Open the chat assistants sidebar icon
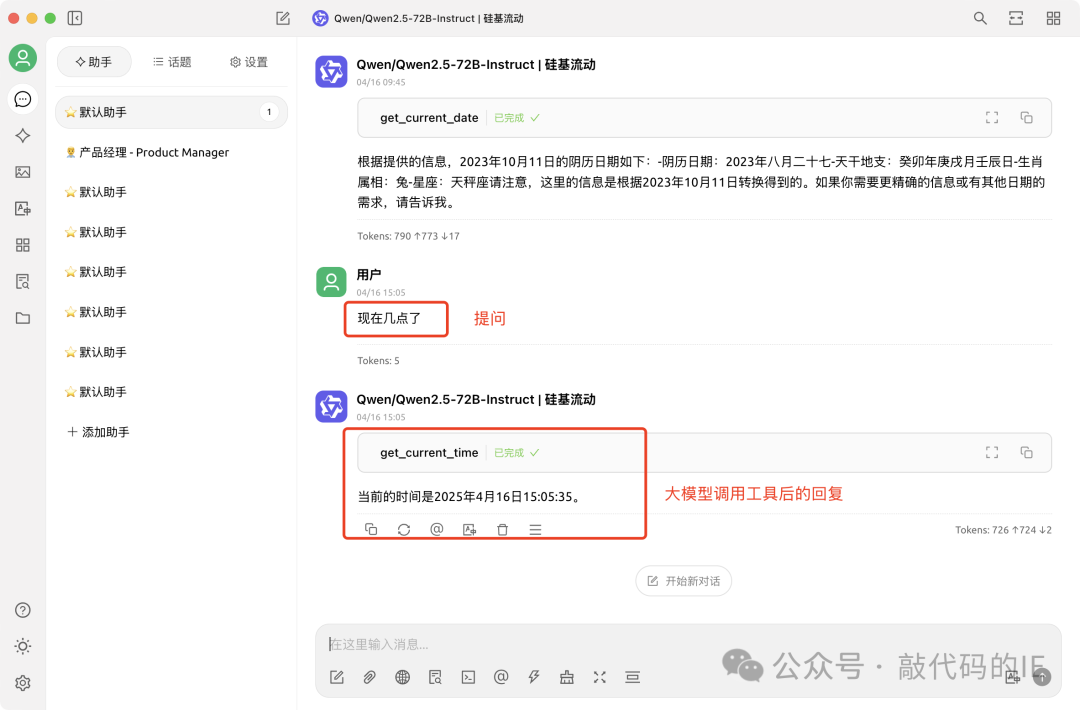This screenshot has width=1080, height=710. tap(23, 99)
